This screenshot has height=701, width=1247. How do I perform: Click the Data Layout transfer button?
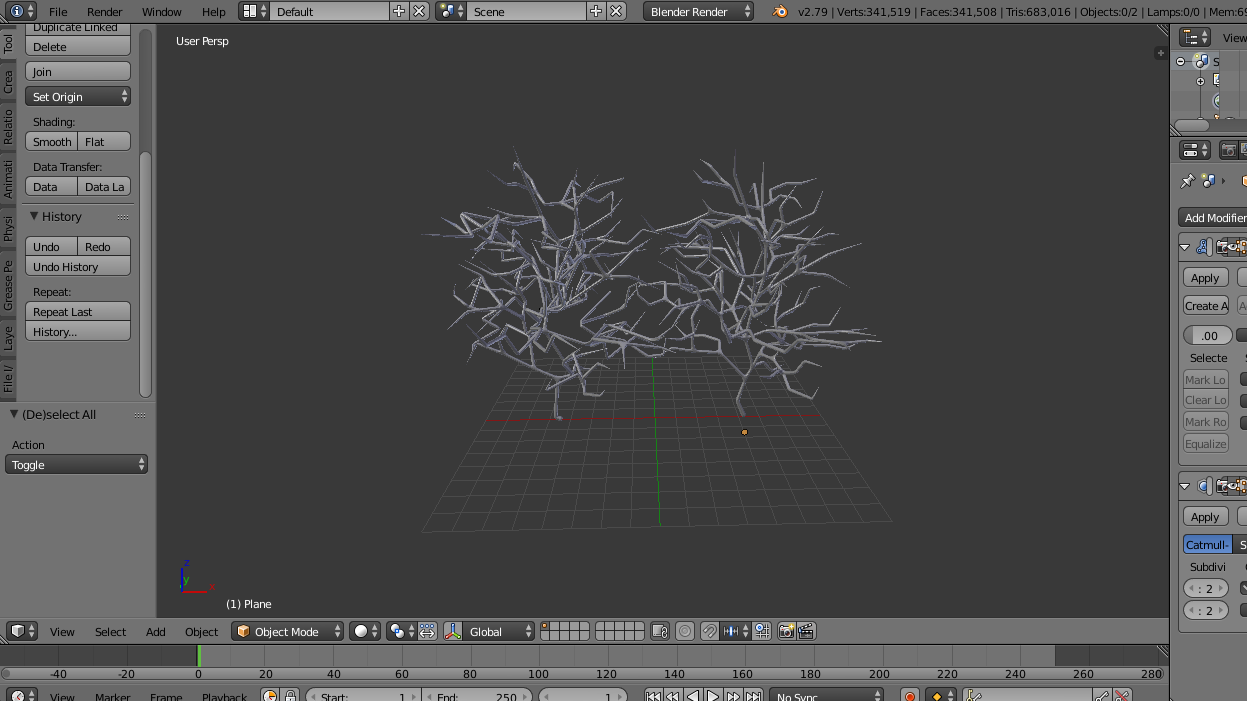[105, 187]
